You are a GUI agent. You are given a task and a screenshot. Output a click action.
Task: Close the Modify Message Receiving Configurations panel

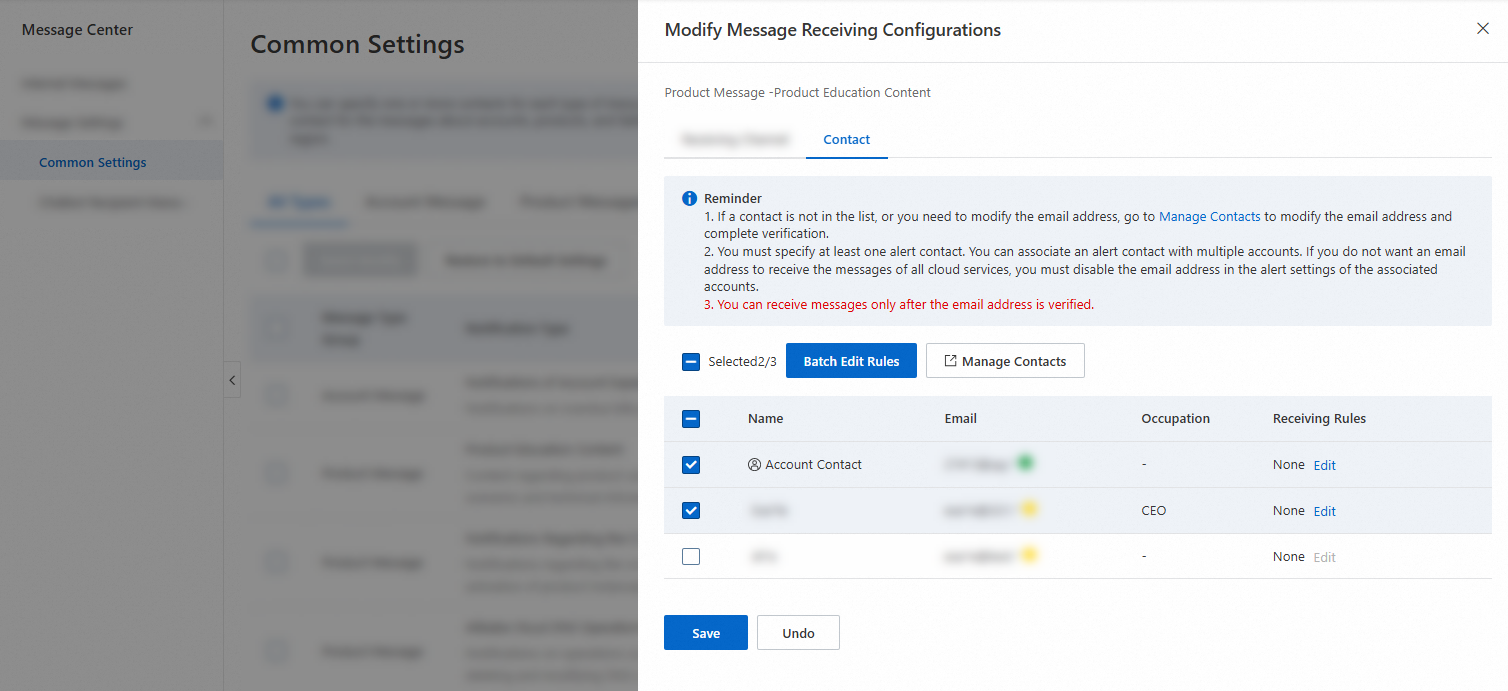point(1483,29)
